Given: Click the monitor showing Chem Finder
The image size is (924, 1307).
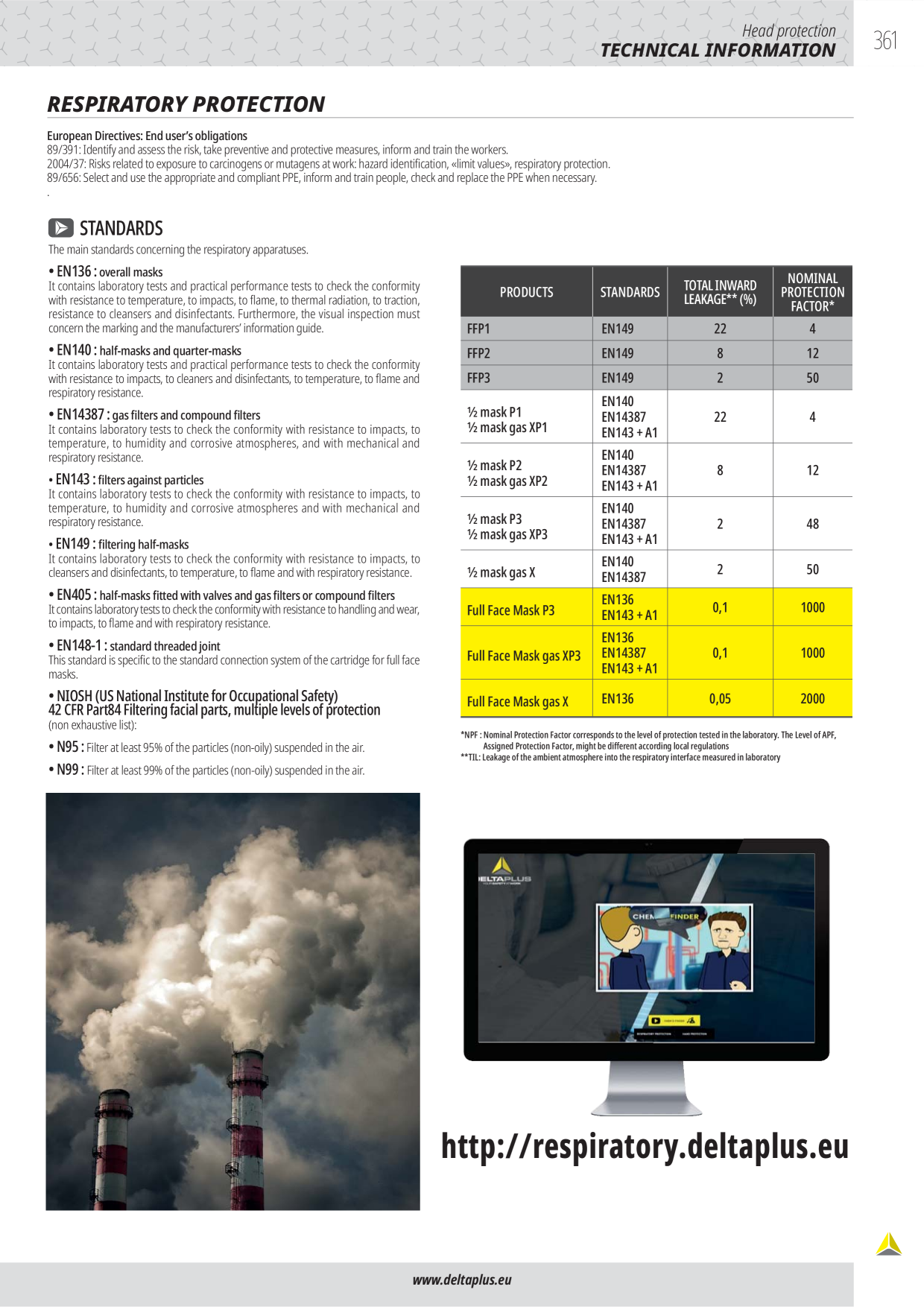Looking at the screenshot, I should point(646,976).
